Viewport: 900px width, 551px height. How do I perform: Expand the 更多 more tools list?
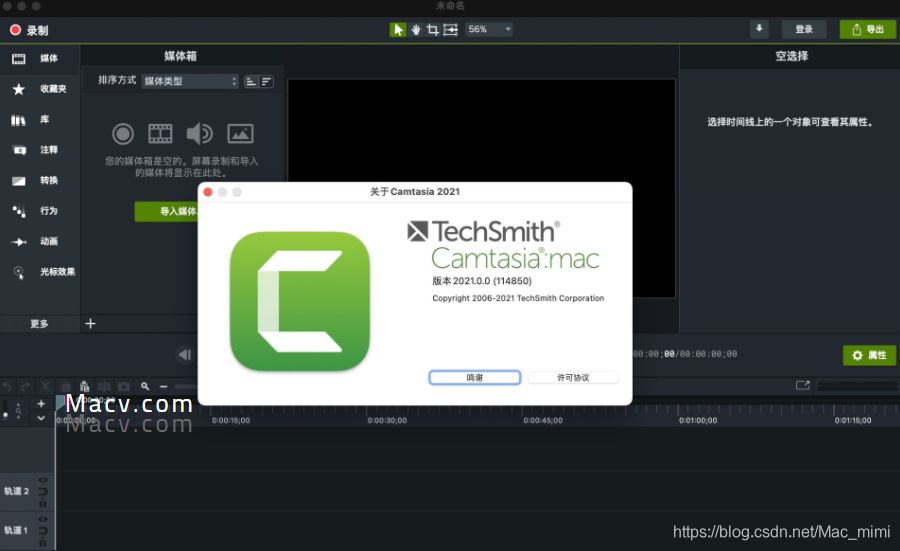[x=39, y=324]
